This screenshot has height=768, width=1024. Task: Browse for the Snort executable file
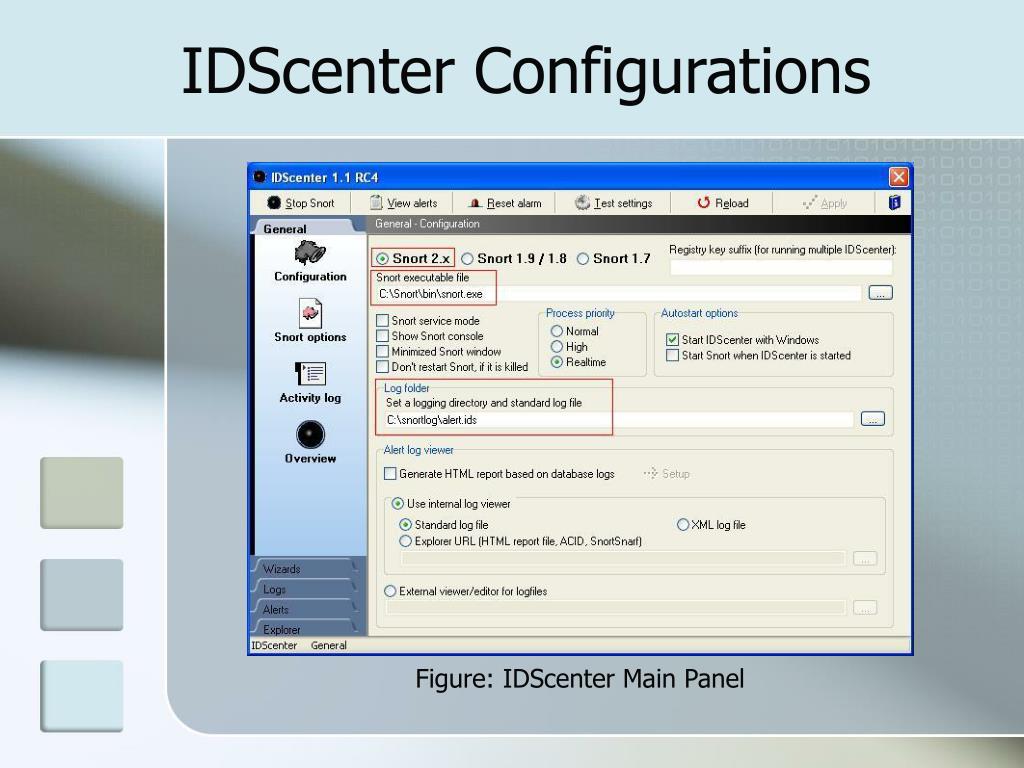point(880,293)
